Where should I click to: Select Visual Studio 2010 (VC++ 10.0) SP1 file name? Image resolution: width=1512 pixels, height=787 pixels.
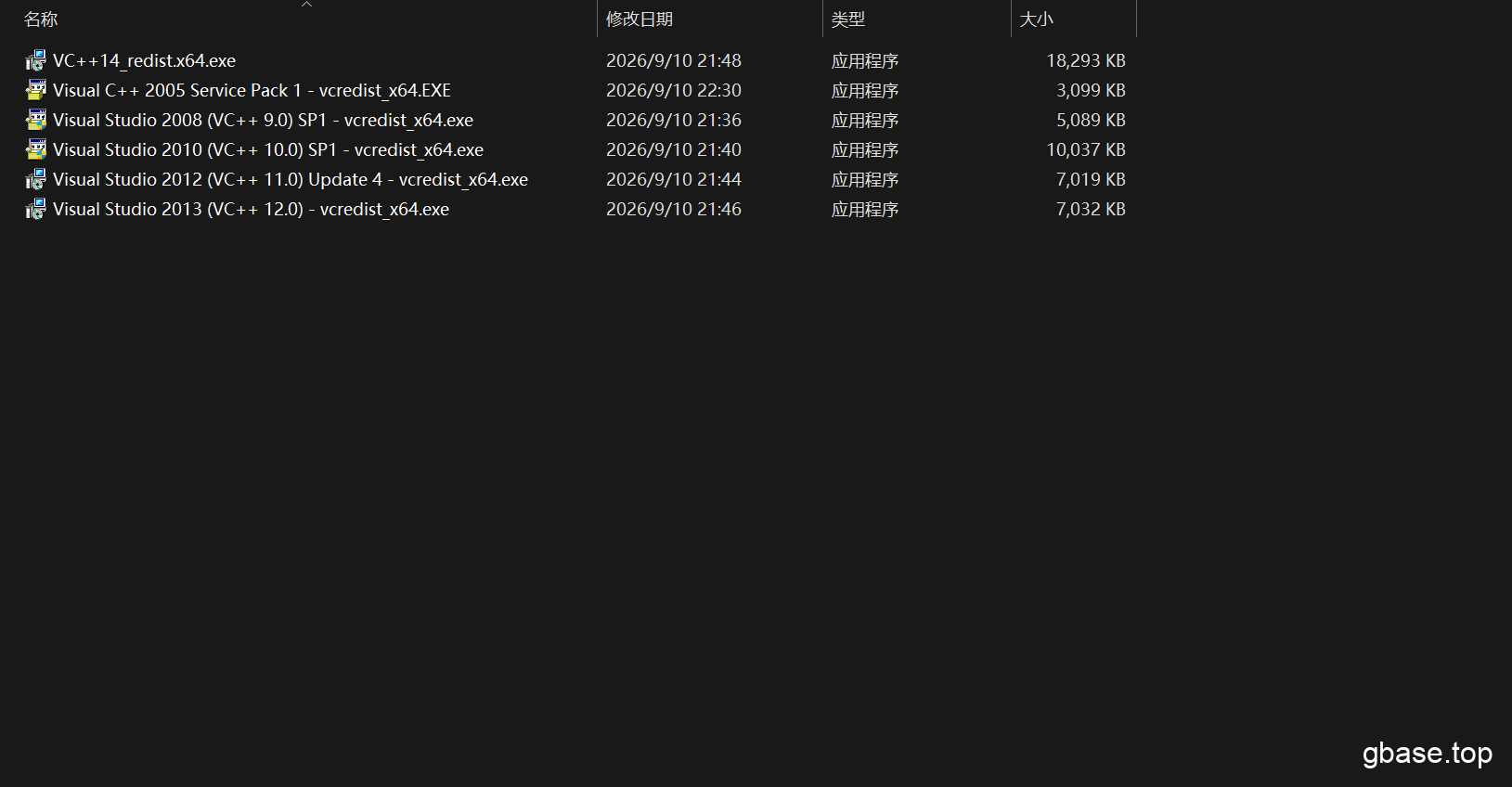pyautogui.click(x=268, y=149)
